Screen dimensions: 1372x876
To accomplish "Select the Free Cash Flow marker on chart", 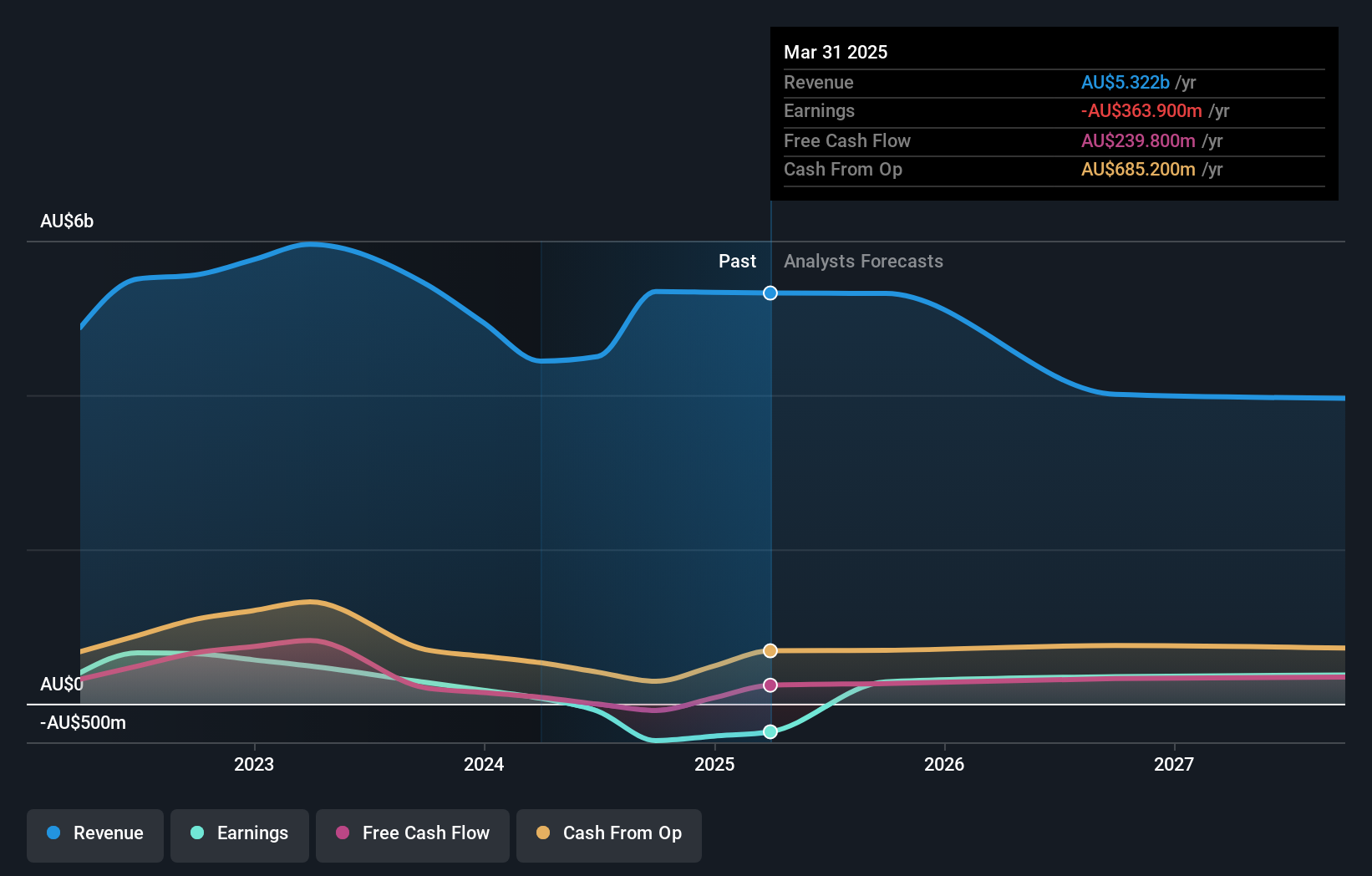I will (770, 685).
